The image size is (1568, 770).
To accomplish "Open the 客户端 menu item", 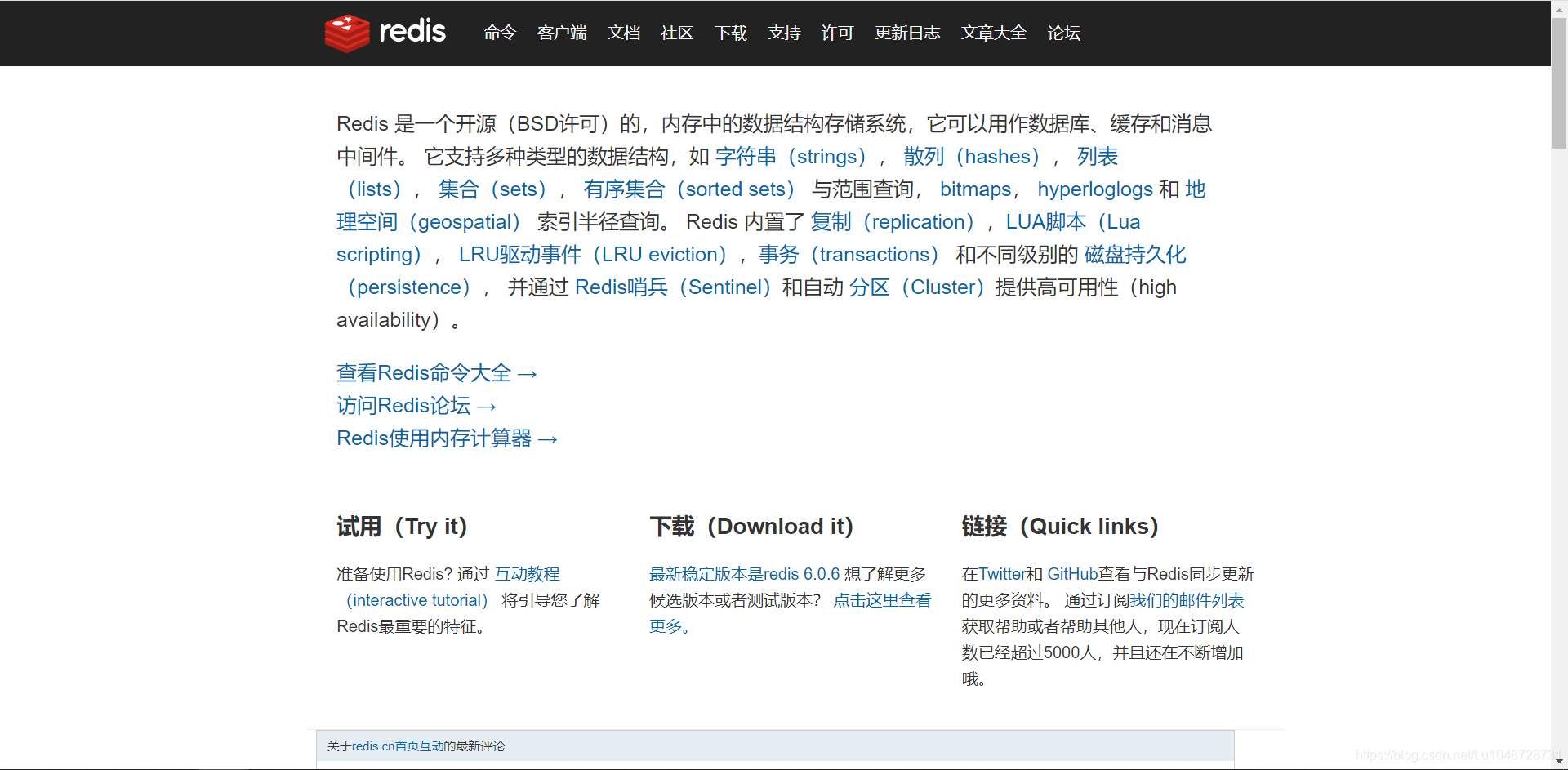I will 562,33.
